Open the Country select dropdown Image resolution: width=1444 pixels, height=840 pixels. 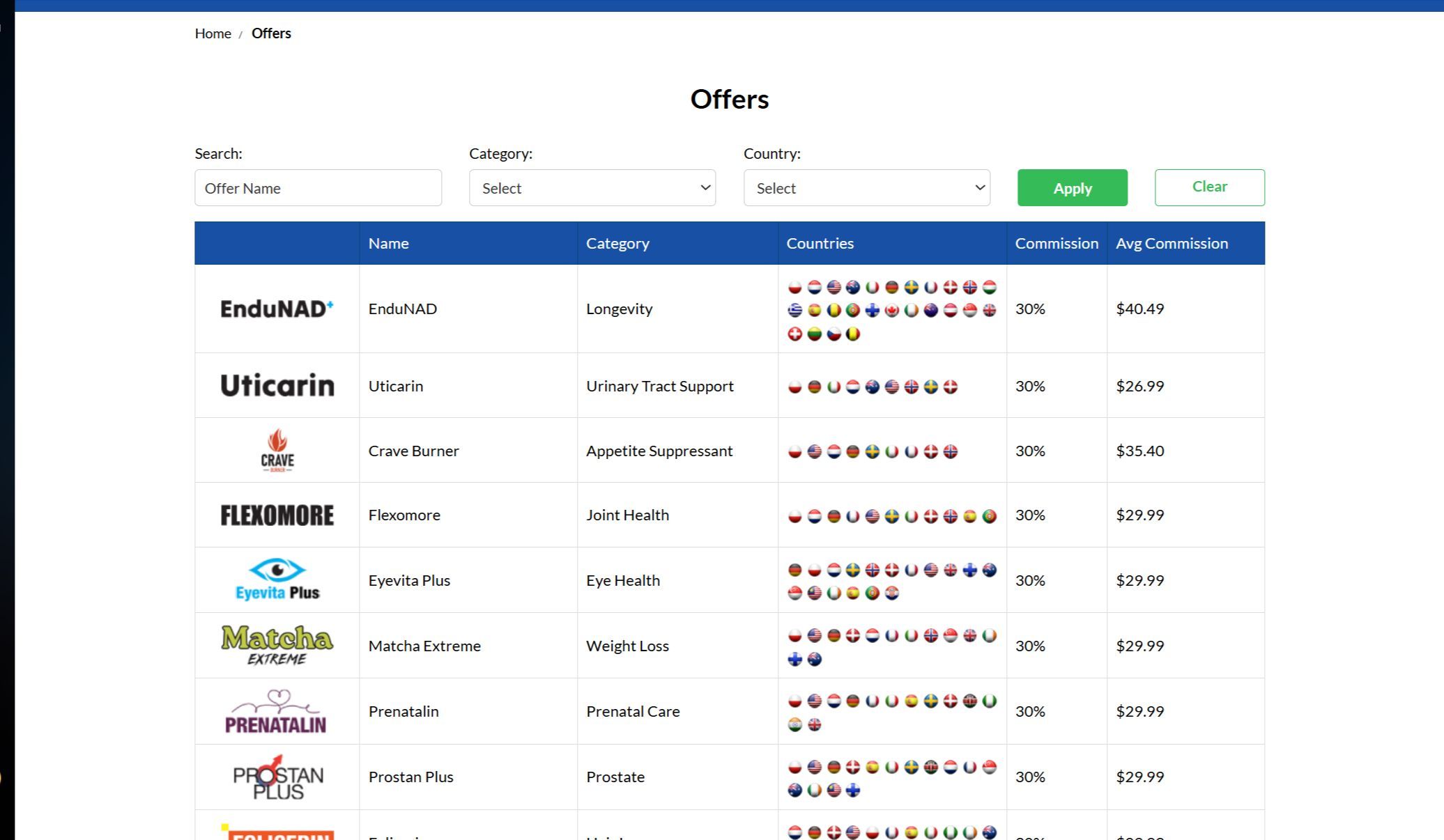(866, 188)
